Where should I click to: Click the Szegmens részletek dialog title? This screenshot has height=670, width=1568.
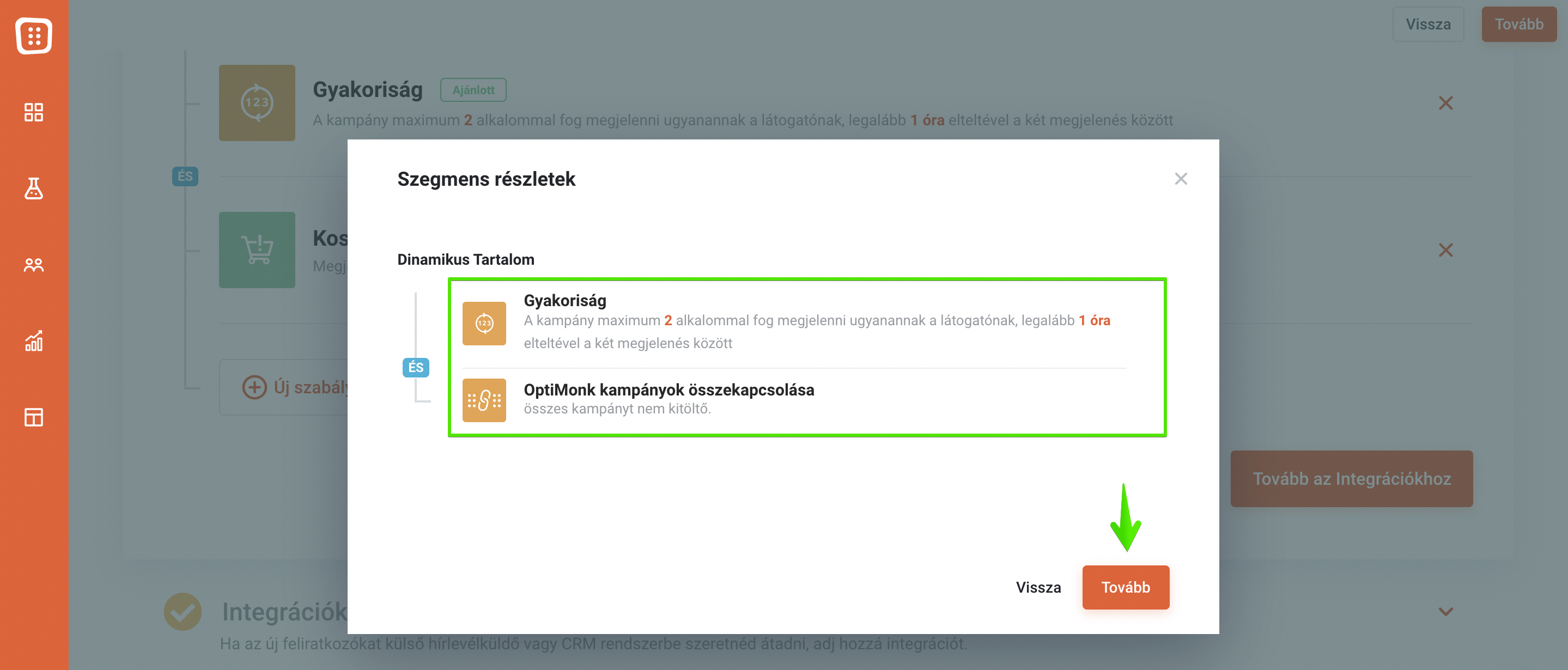point(486,179)
